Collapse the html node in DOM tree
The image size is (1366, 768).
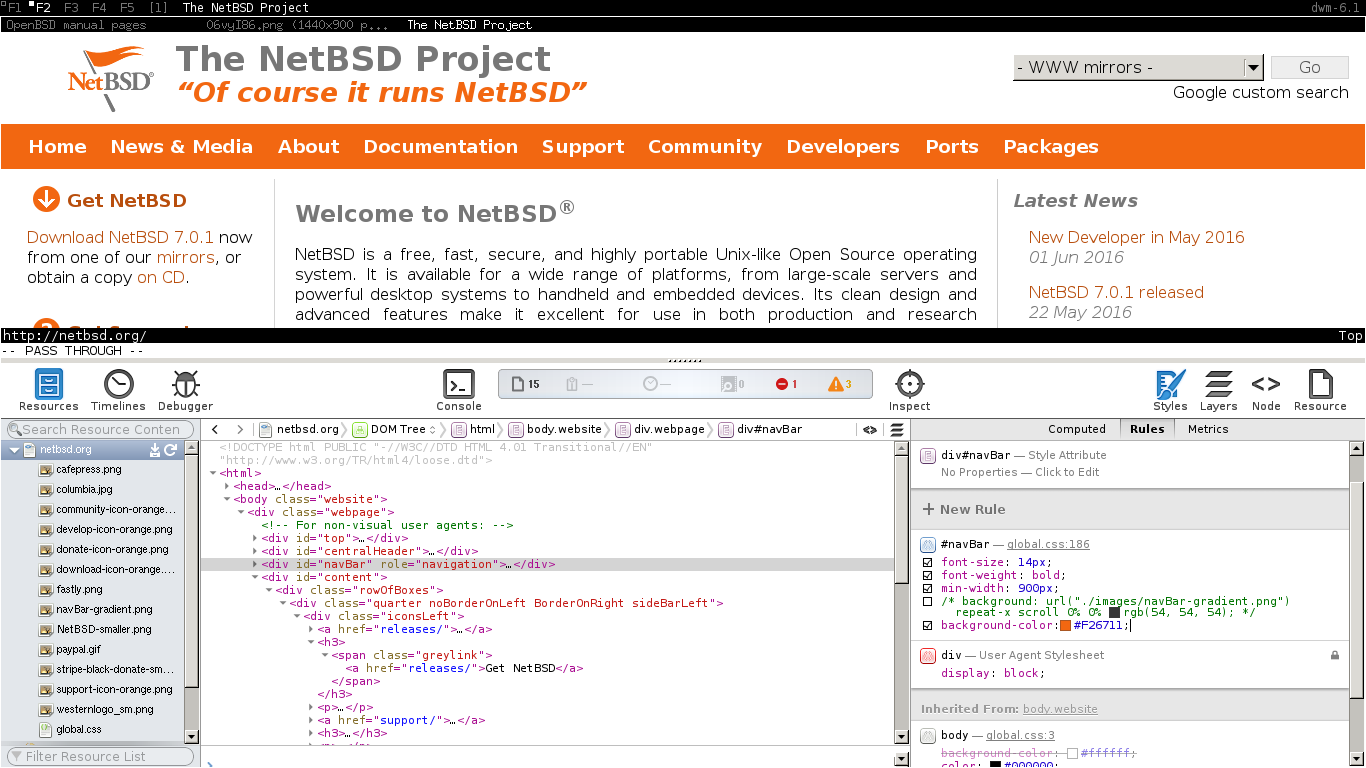point(213,473)
